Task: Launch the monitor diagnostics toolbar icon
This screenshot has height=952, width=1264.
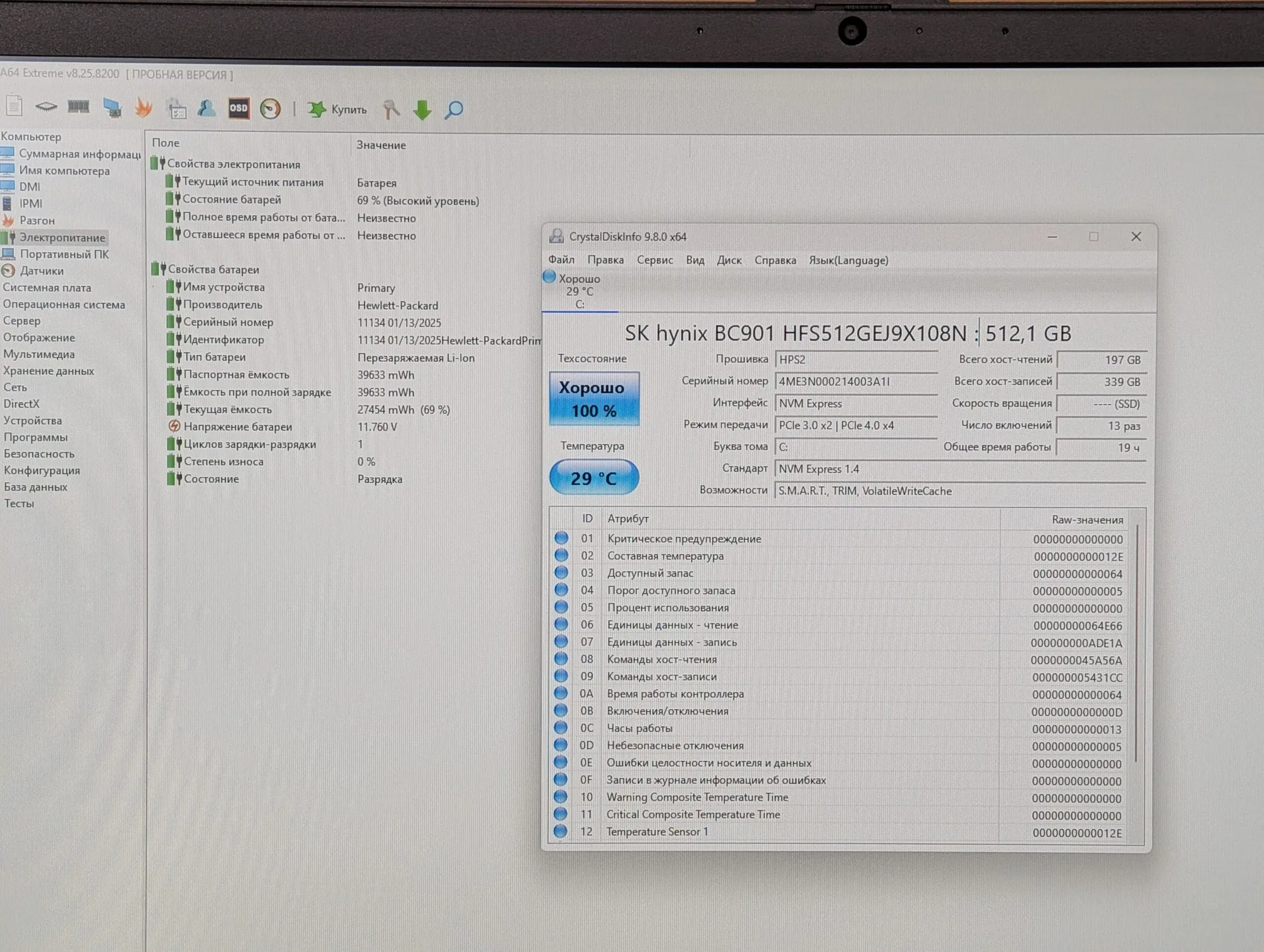Action: coord(112,108)
